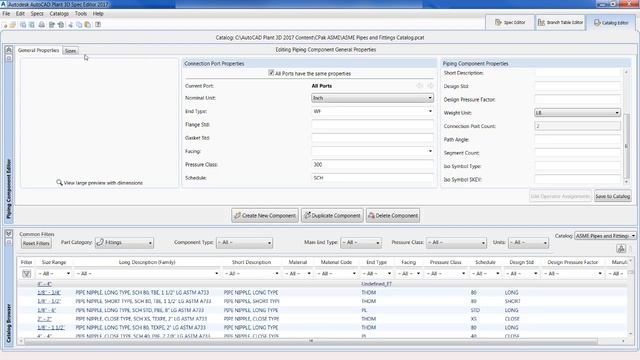This screenshot has width=640, height=360.
Task: Switch to the Branch Table Editor tab
Action: coord(560,22)
